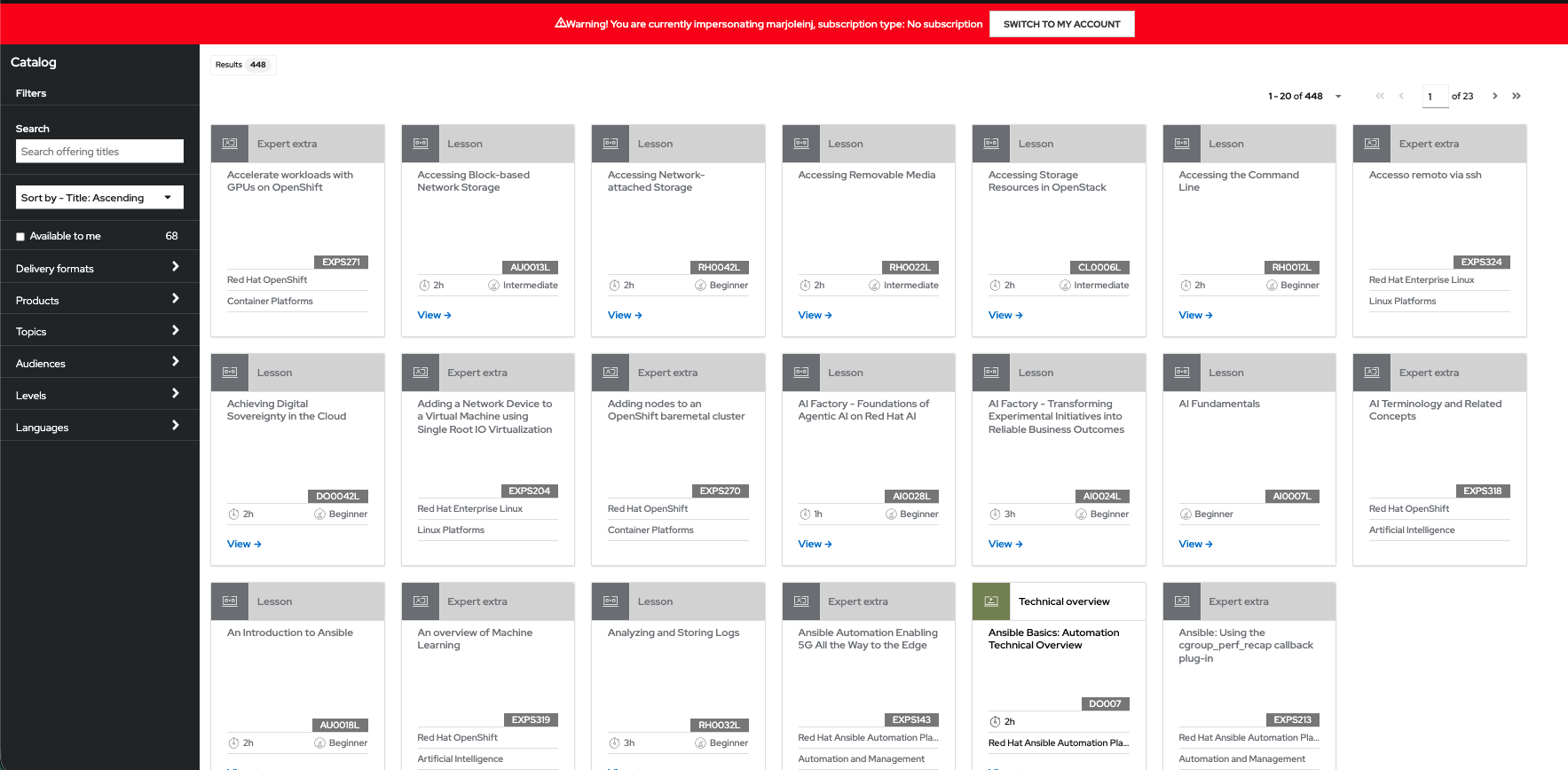
Task: Go to the previous results page
Action: (1401, 96)
